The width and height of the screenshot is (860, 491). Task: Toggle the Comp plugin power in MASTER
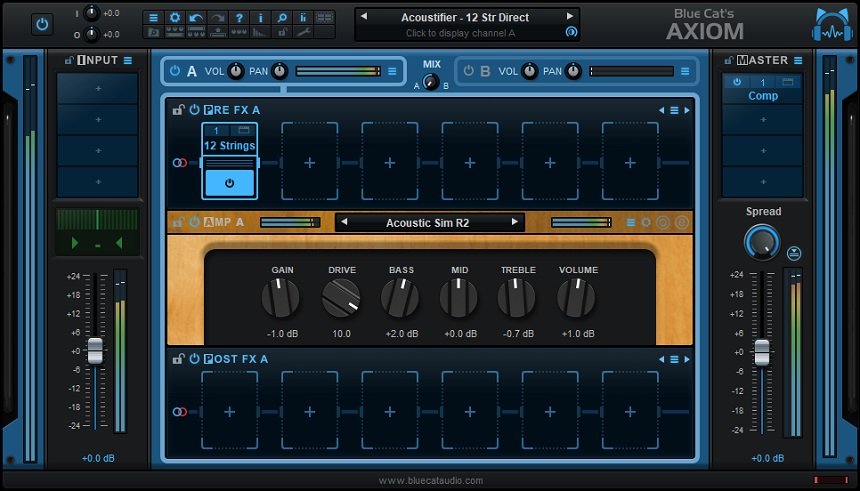(737, 82)
